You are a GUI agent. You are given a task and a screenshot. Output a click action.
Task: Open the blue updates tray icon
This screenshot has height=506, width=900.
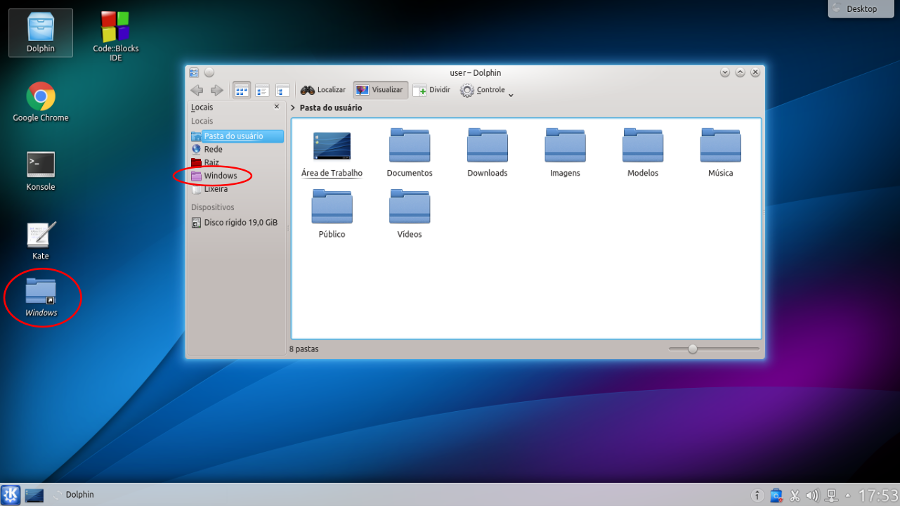coord(776,495)
